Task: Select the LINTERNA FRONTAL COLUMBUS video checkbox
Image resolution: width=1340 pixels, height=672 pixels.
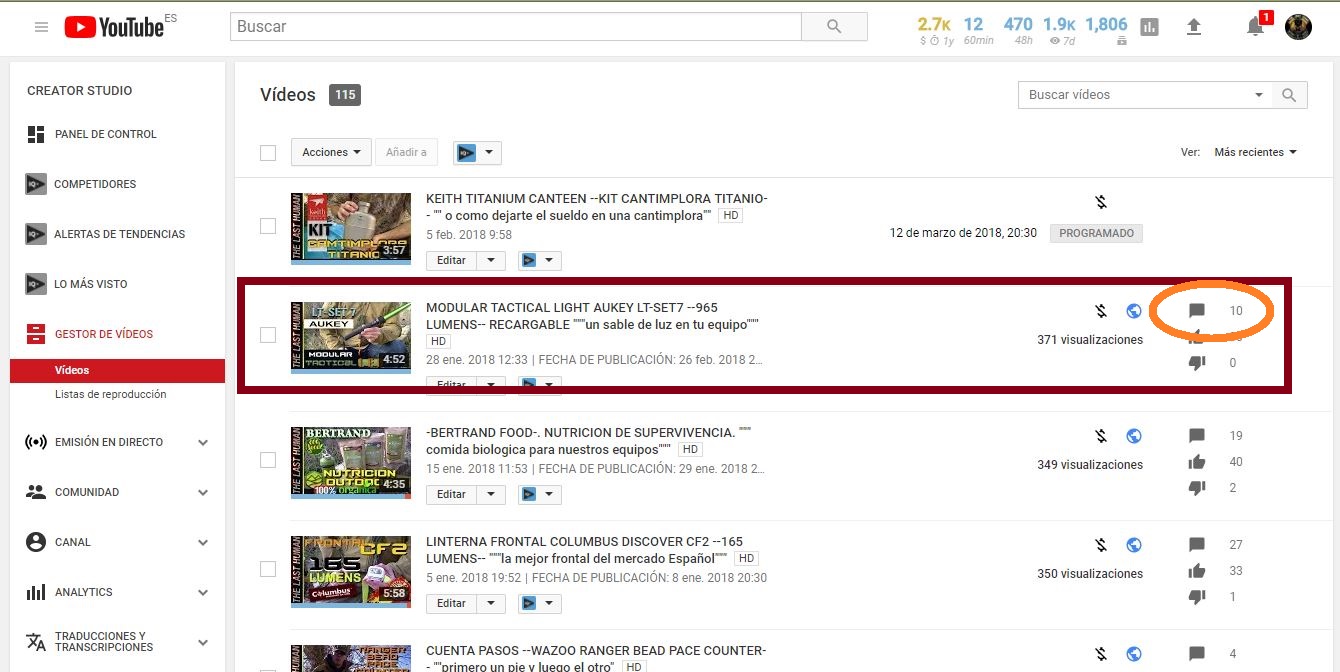Action: pyautogui.click(x=268, y=569)
